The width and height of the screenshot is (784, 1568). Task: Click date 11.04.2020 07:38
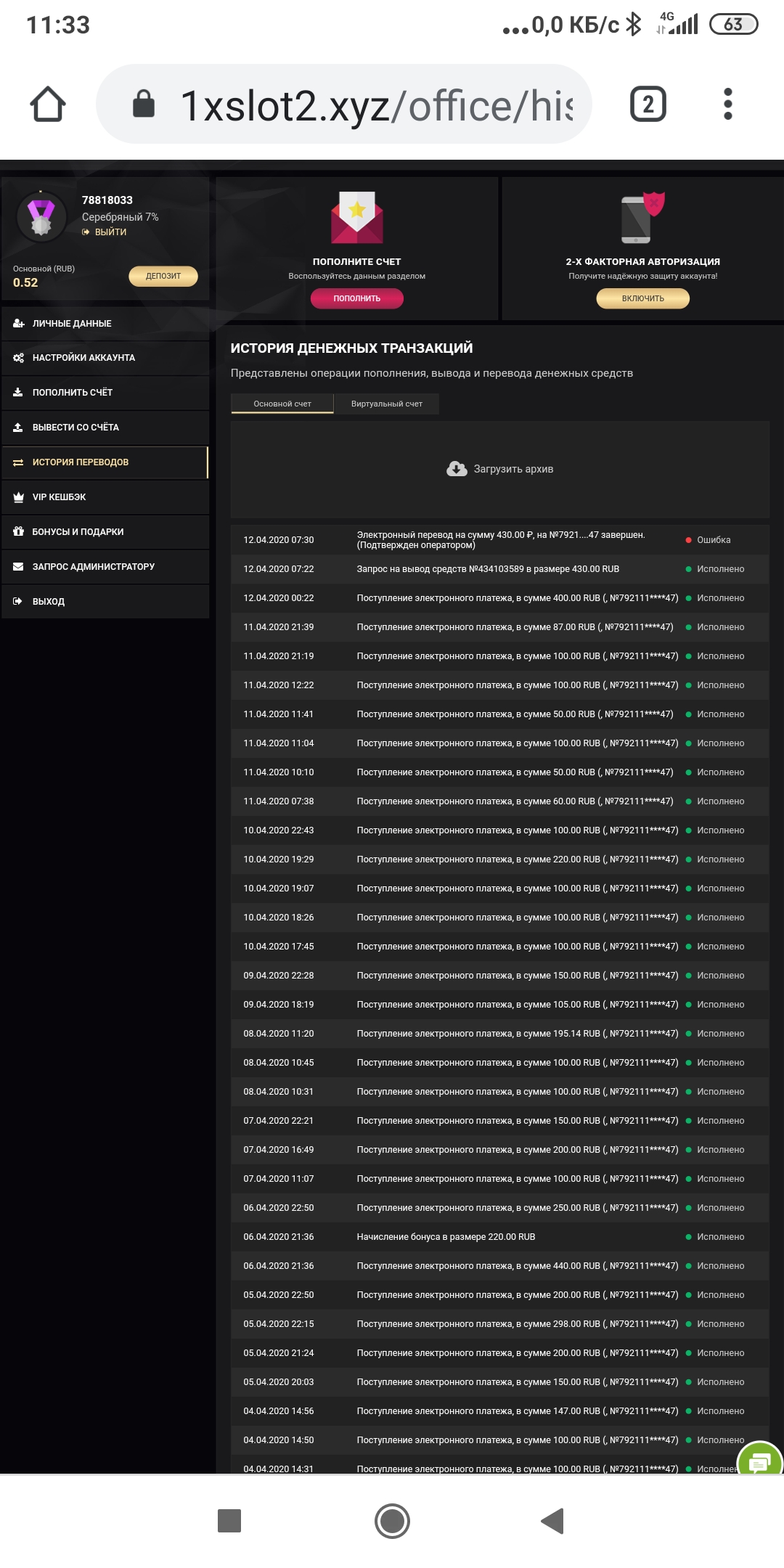[279, 801]
